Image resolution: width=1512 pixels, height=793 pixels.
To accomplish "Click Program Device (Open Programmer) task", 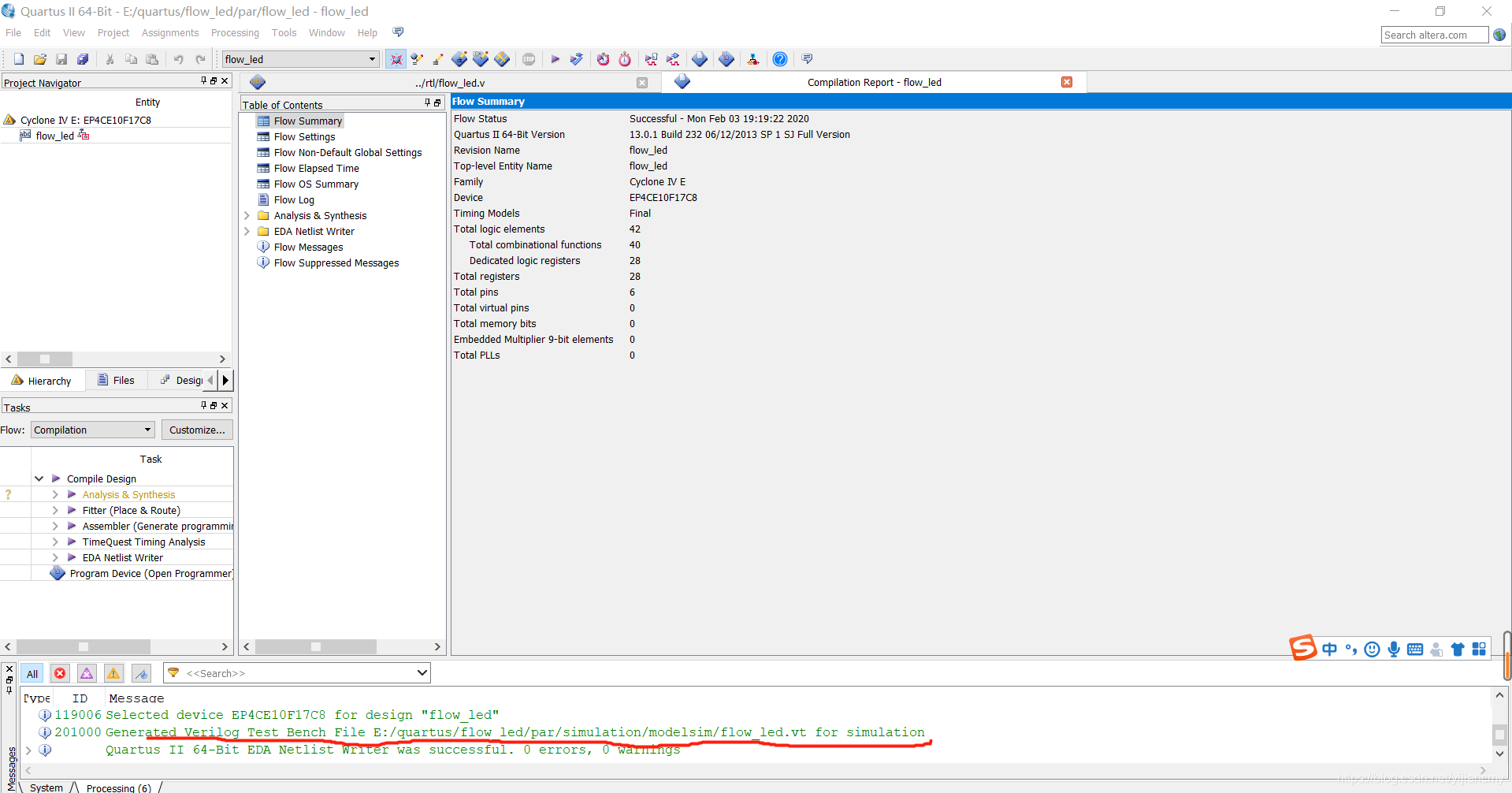I will point(150,573).
